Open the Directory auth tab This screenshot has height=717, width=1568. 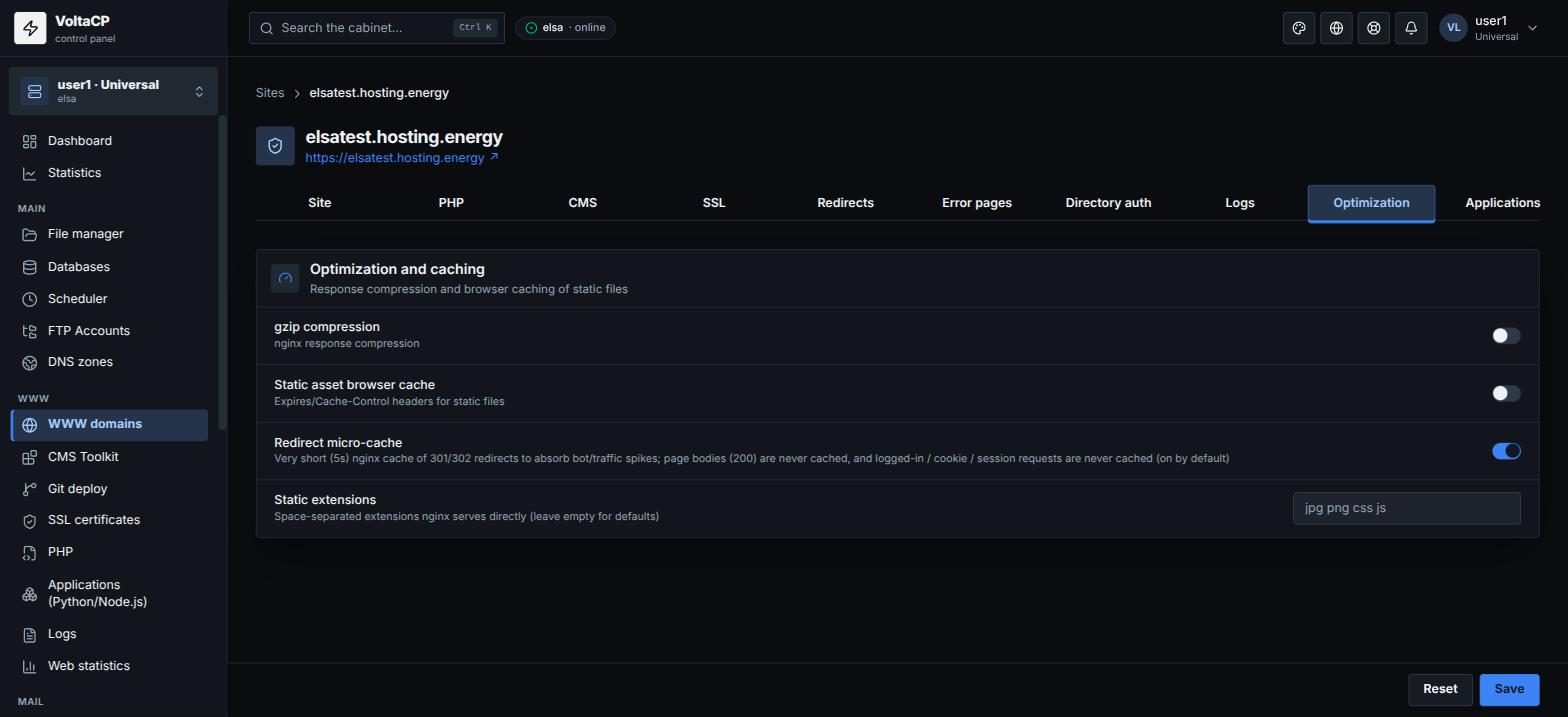(1108, 203)
